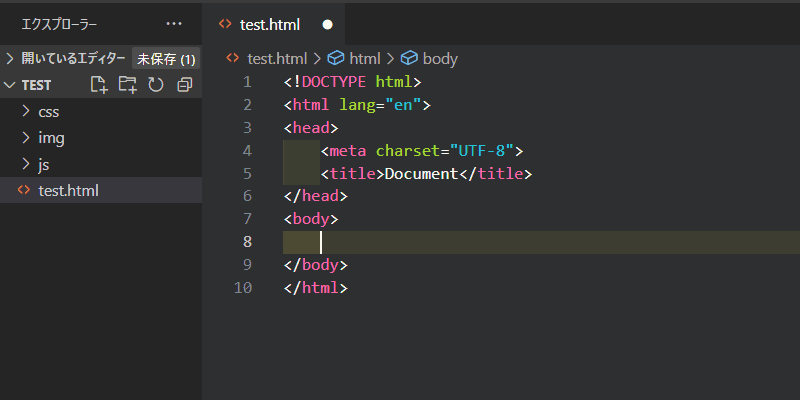This screenshot has height=400, width=800.
Task: Click the charset attribute on line 4
Action: [408, 151]
